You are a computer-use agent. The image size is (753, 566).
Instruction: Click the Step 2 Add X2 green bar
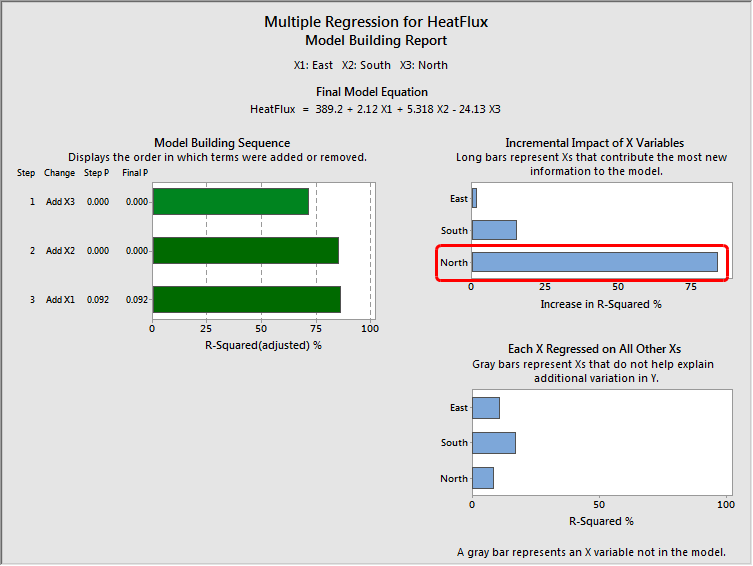(245, 250)
